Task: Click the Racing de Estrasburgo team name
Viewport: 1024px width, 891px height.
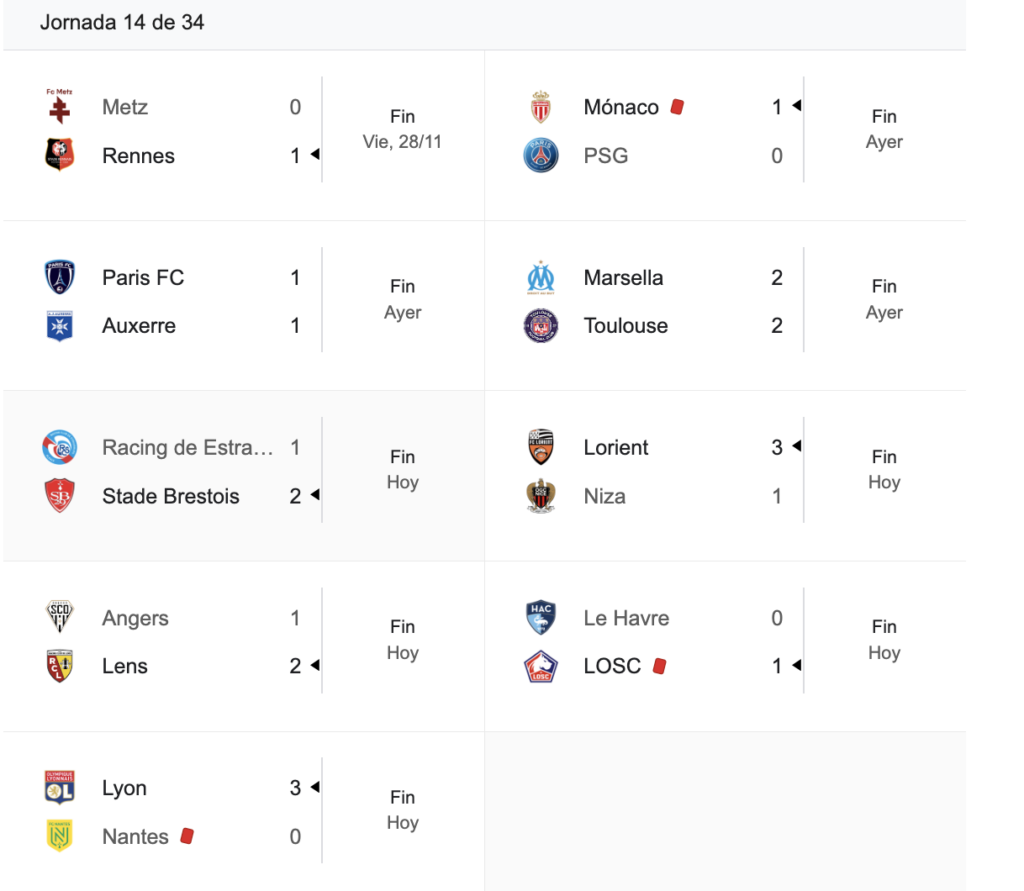Action: click(187, 447)
